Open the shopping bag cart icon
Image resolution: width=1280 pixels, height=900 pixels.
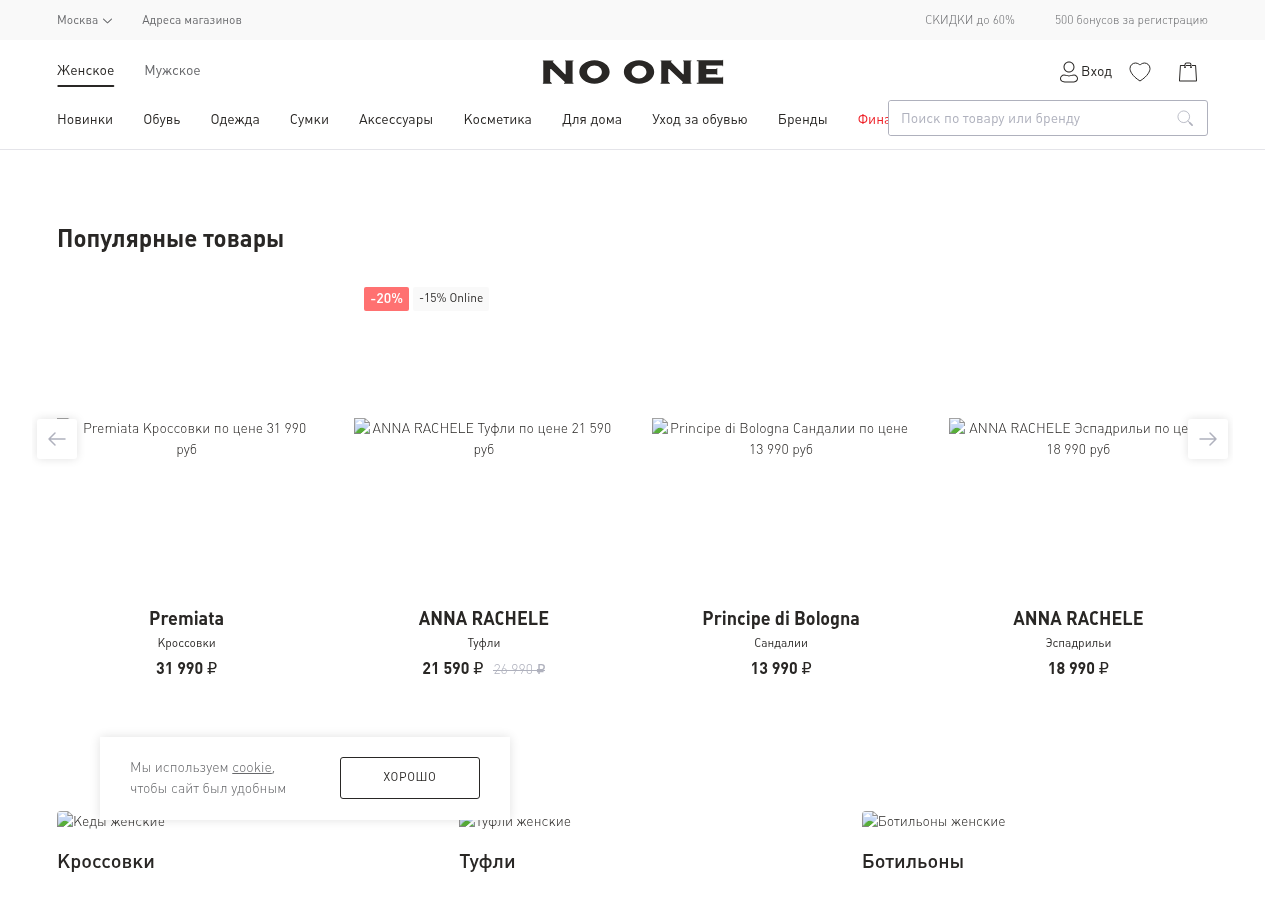(x=1188, y=72)
